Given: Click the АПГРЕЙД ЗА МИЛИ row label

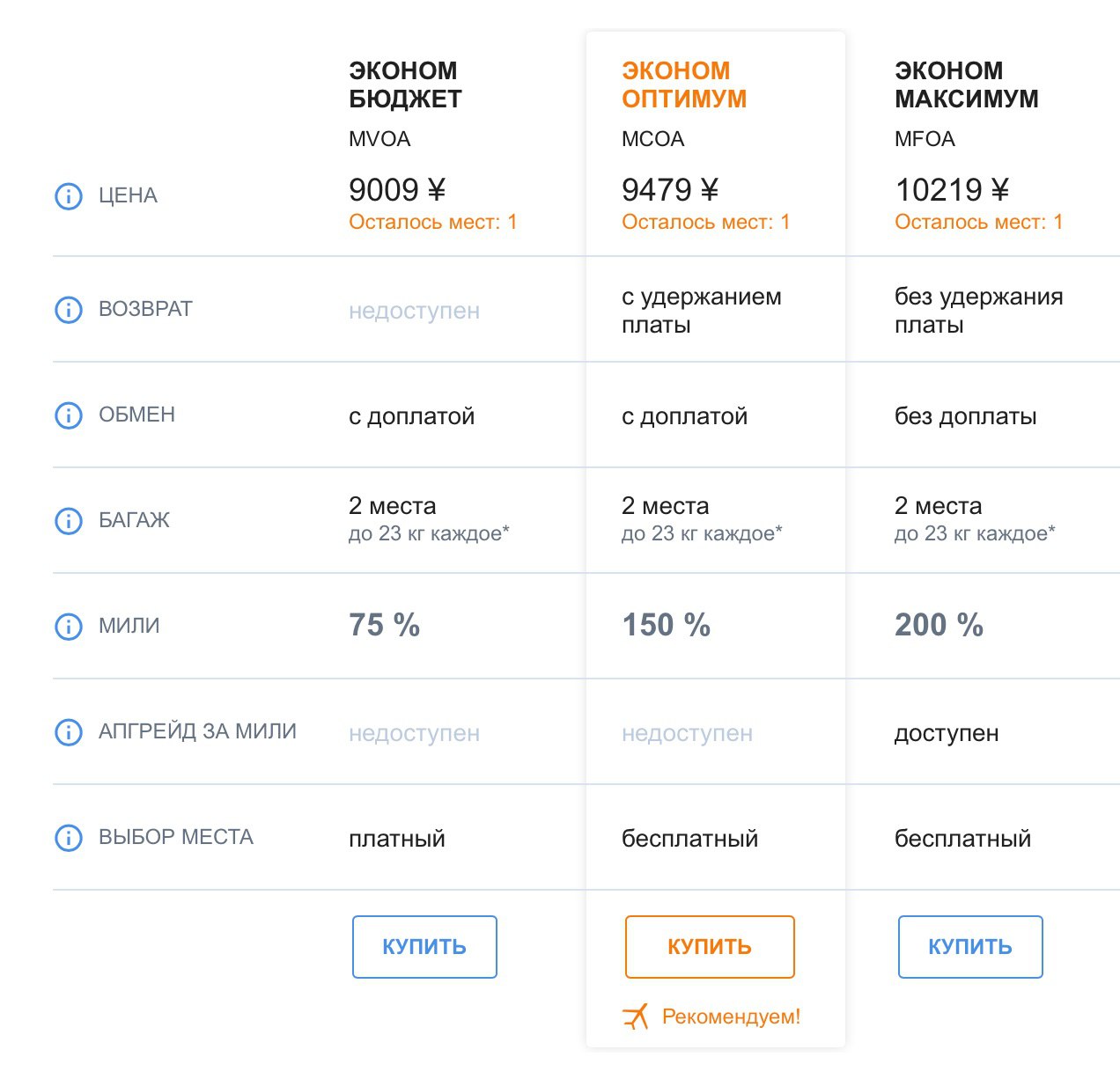Looking at the screenshot, I should [197, 731].
